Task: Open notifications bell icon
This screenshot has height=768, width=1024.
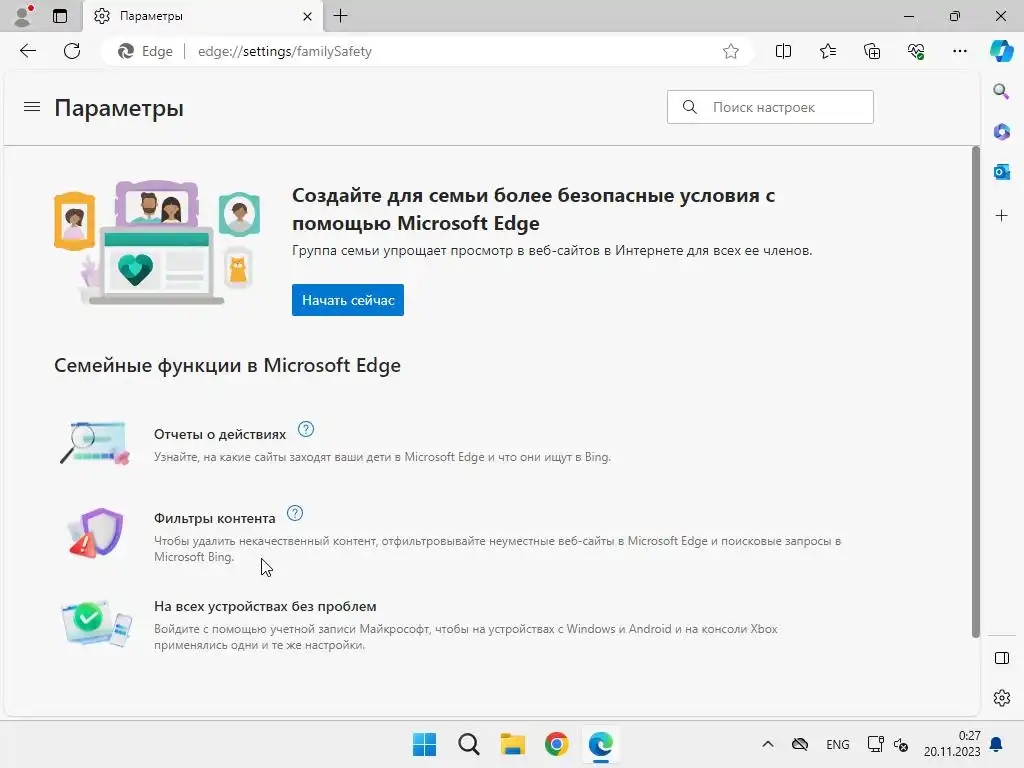Action: click(997, 744)
